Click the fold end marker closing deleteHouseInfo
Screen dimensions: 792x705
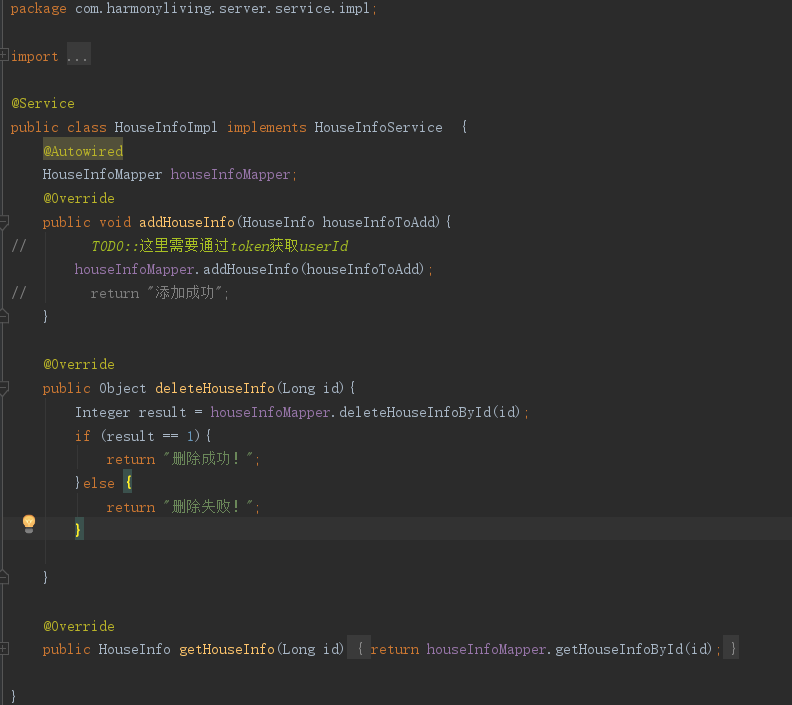[x=4, y=578]
